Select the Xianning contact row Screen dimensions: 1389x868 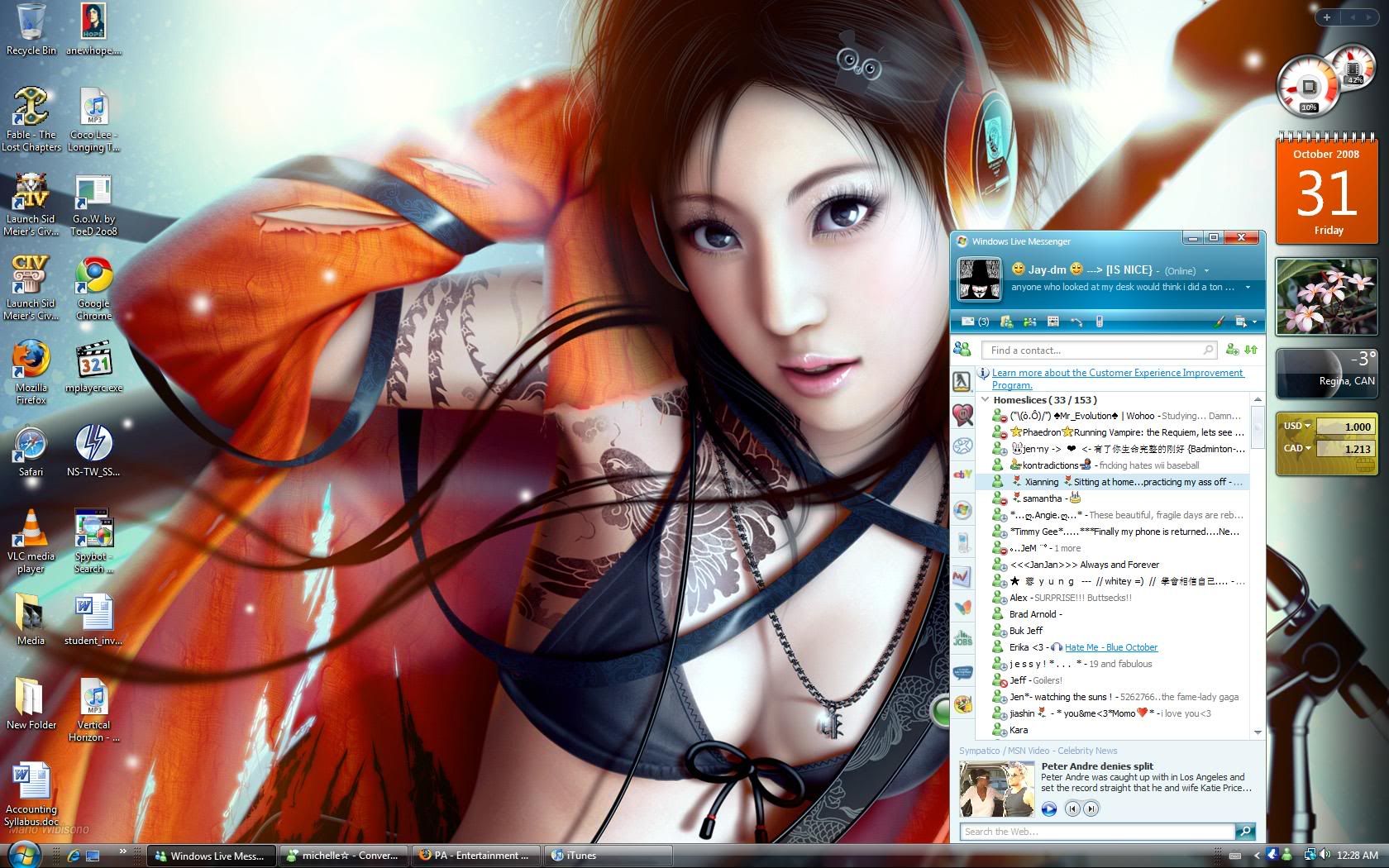click(1113, 482)
